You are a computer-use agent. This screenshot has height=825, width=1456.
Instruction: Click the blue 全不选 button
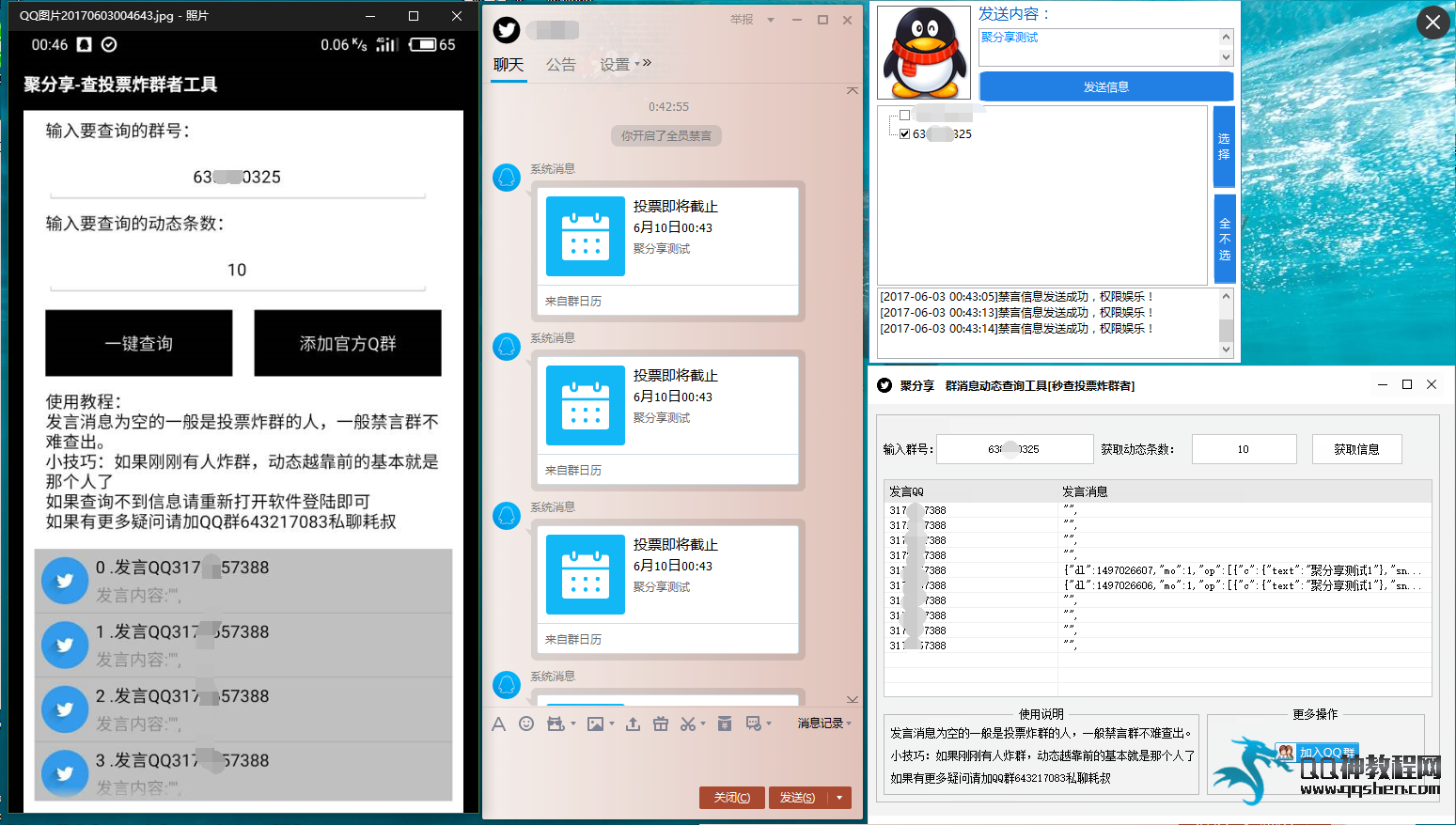click(1224, 239)
